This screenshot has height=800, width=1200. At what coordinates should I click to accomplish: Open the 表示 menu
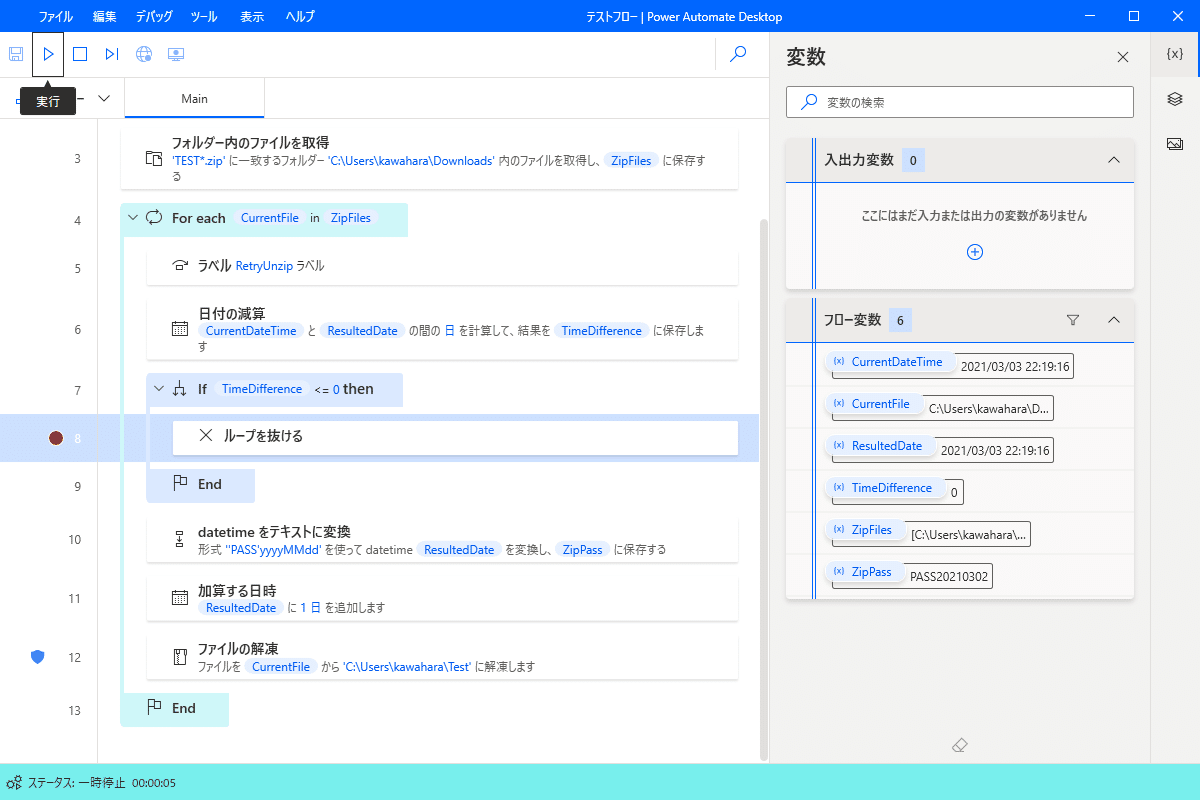click(252, 16)
